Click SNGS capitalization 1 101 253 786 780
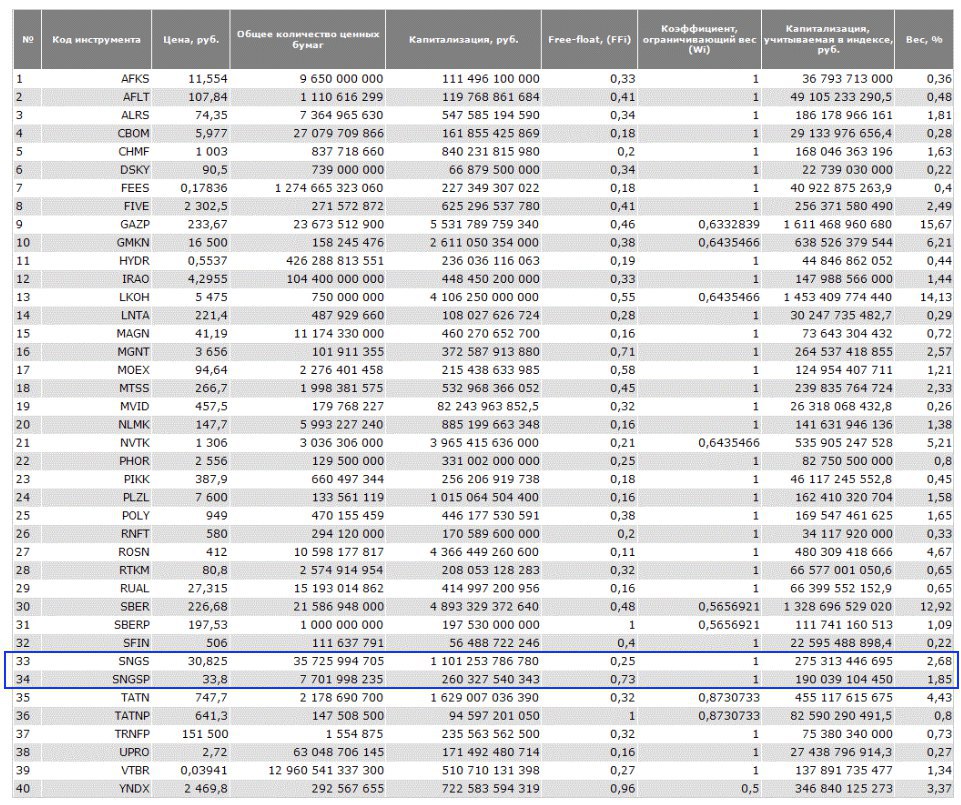Image resolution: width=961 pixels, height=805 pixels. [x=485, y=661]
